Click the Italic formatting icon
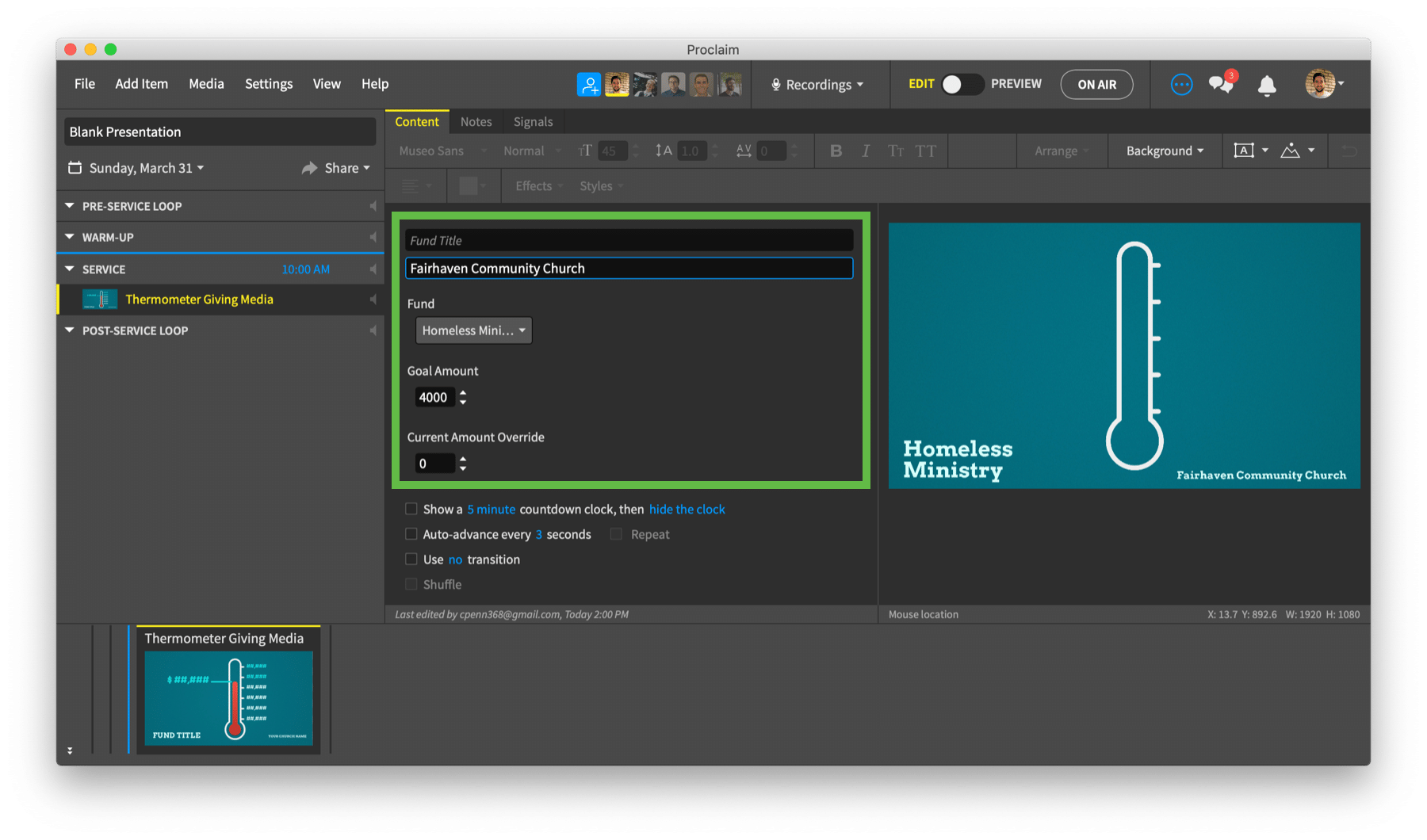 coord(866,151)
